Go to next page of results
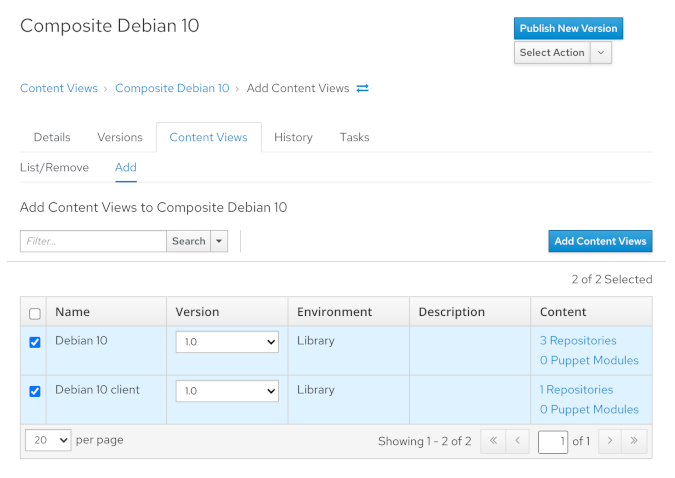Viewport: 675px width, 478px height. pos(610,441)
